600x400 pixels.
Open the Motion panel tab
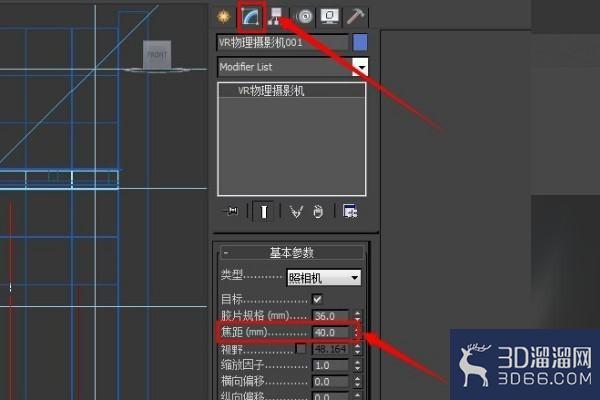[x=305, y=16]
